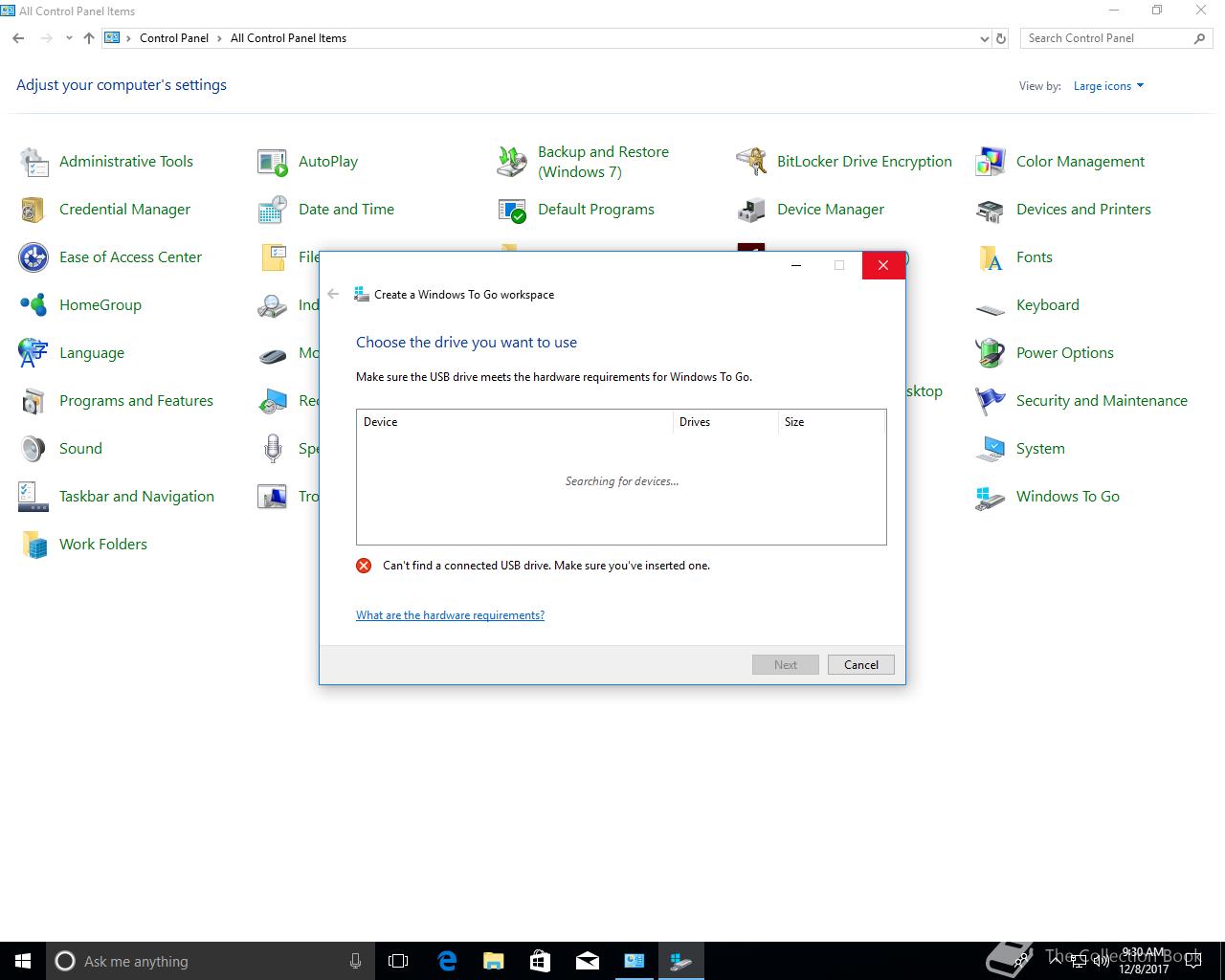Open Action Center notifications icon

point(1193,961)
